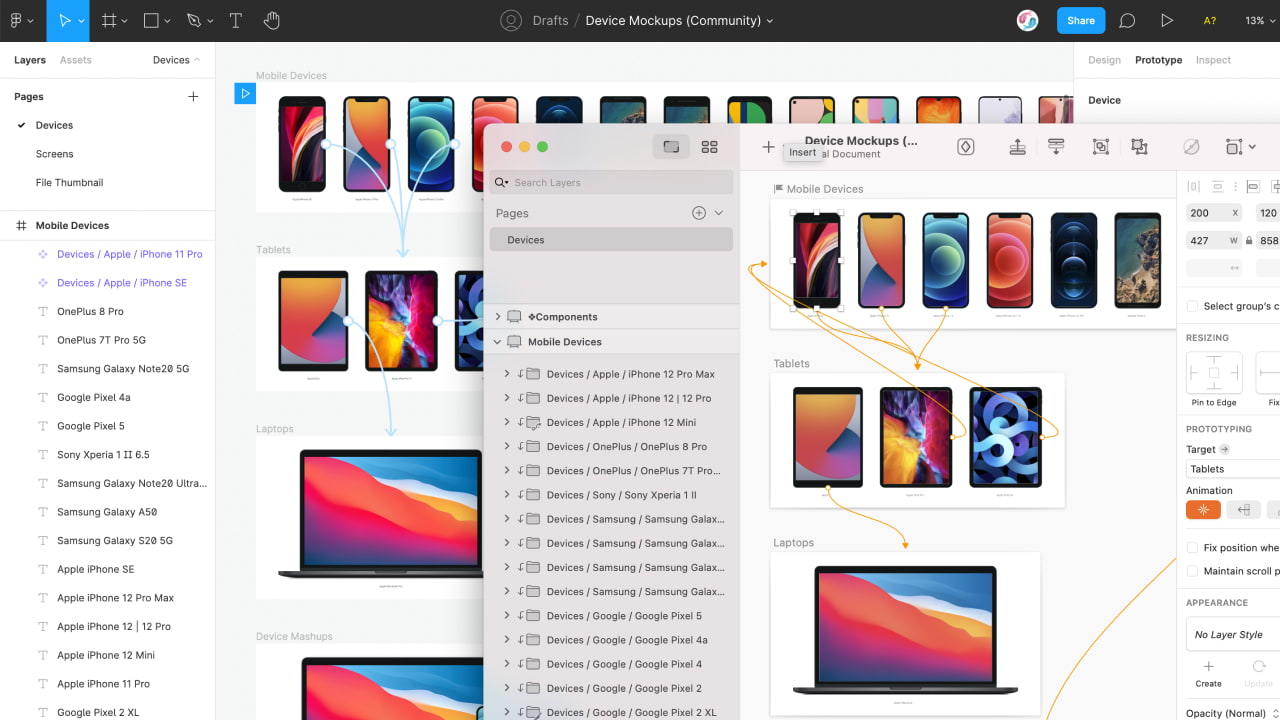This screenshot has width=1280, height=720.
Task: Click the X position field showing 200
Action: (x=1214, y=213)
